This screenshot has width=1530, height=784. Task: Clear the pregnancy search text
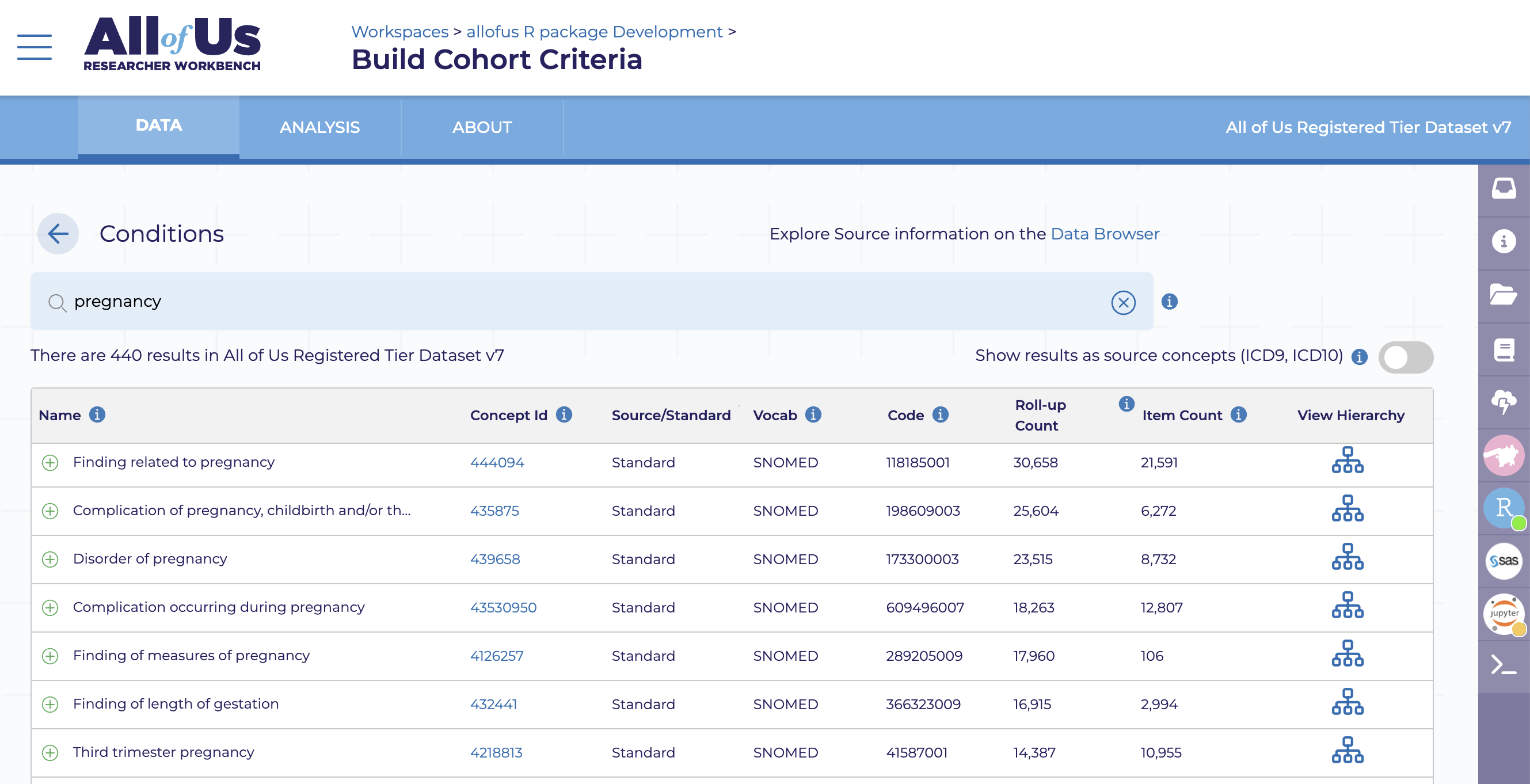(1122, 302)
